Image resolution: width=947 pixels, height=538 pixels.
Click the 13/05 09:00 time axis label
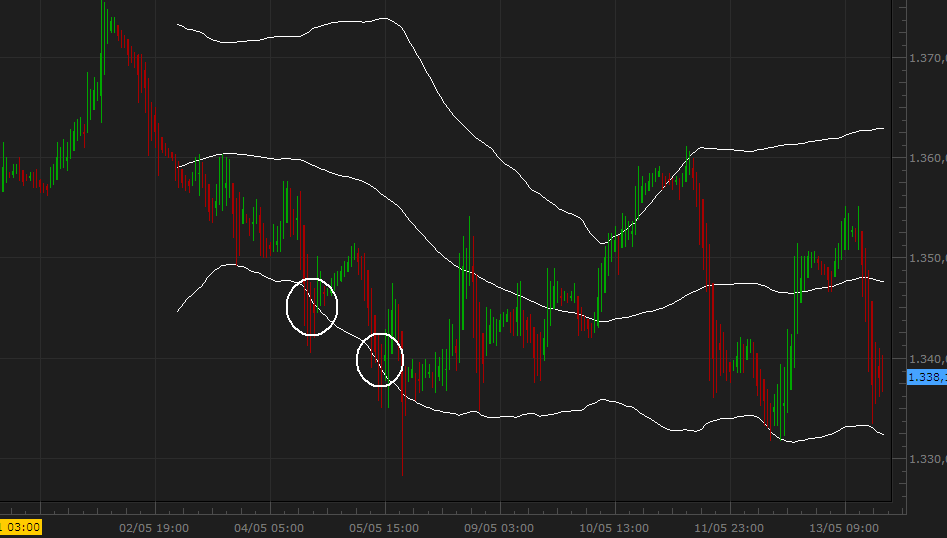(x=844, y=528)
